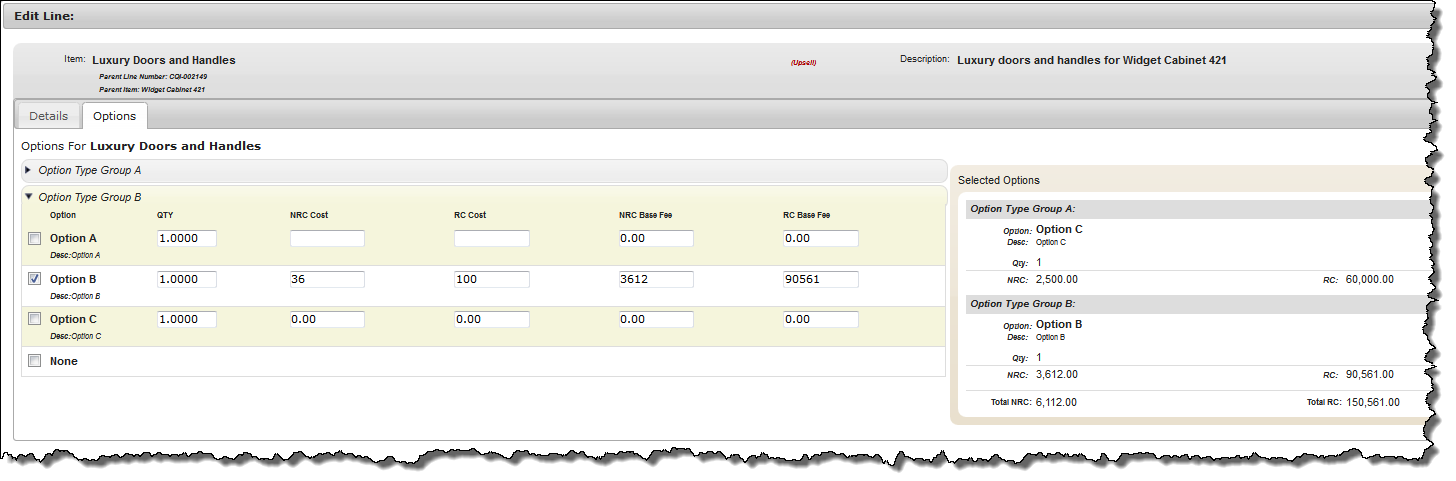This screenshot has width=1456, height=481.
Task: Uncheck the Option B checkbox
Action: (x=35, y=280)
